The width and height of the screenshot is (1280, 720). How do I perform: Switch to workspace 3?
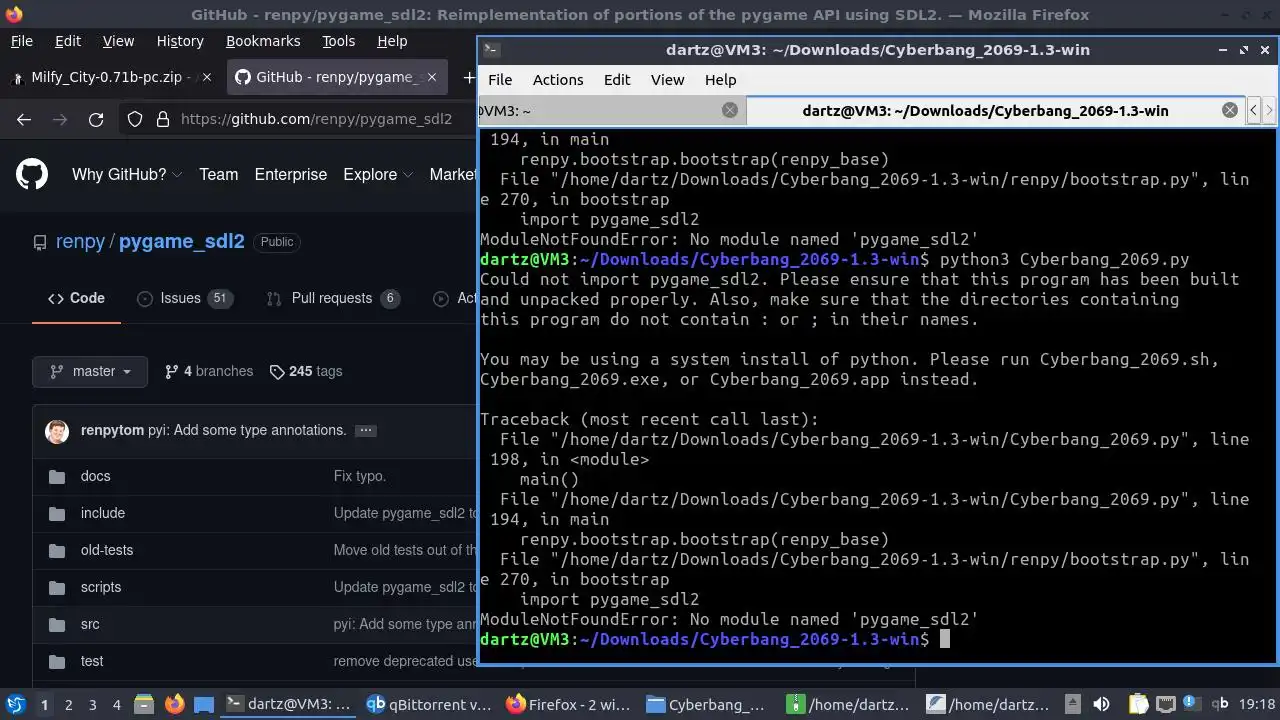click(x=92, y=705)
